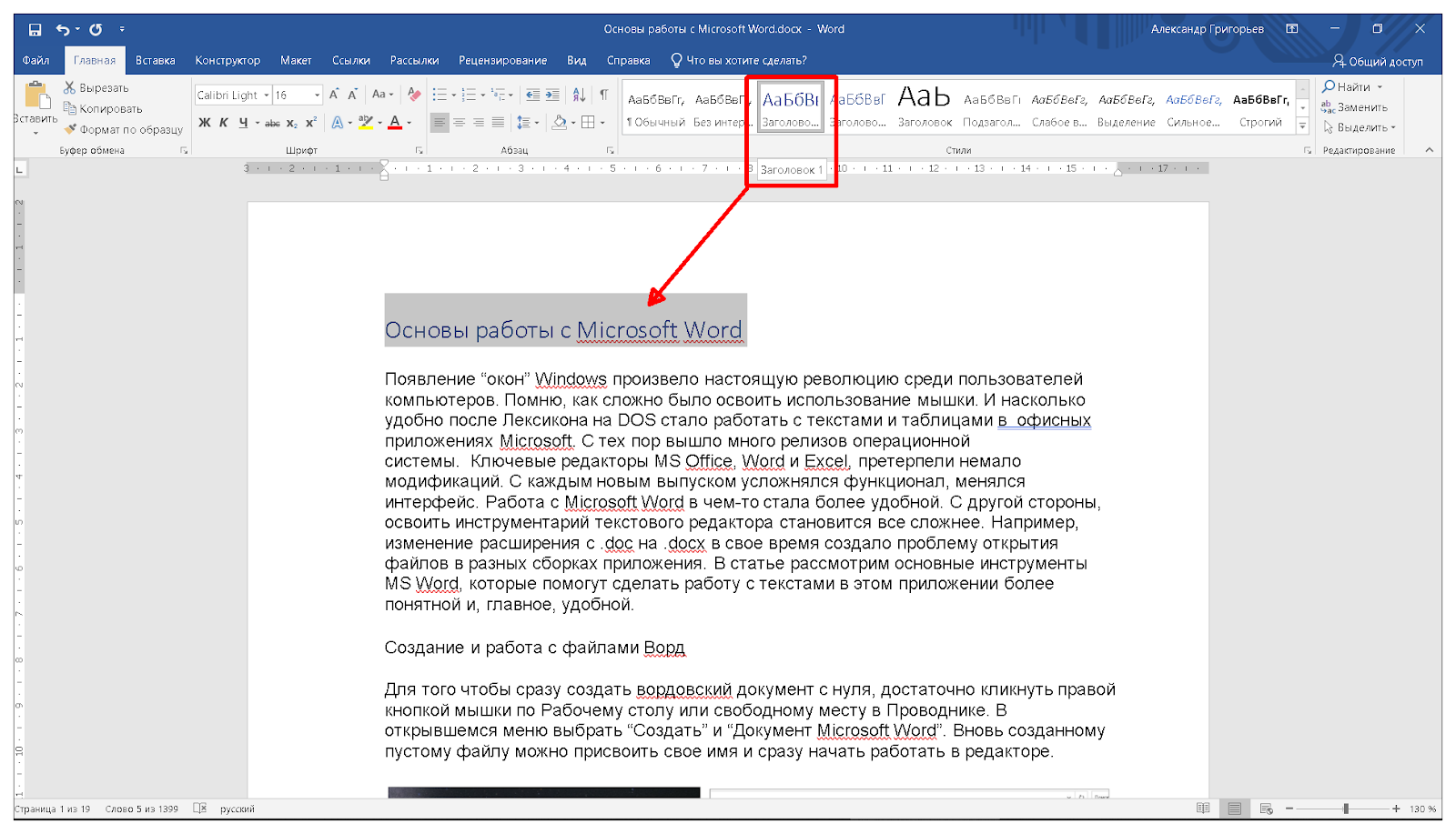1456x834 pixels.
Task: Switch to the Design (Конструктор) tab
Action: point(227,61)
